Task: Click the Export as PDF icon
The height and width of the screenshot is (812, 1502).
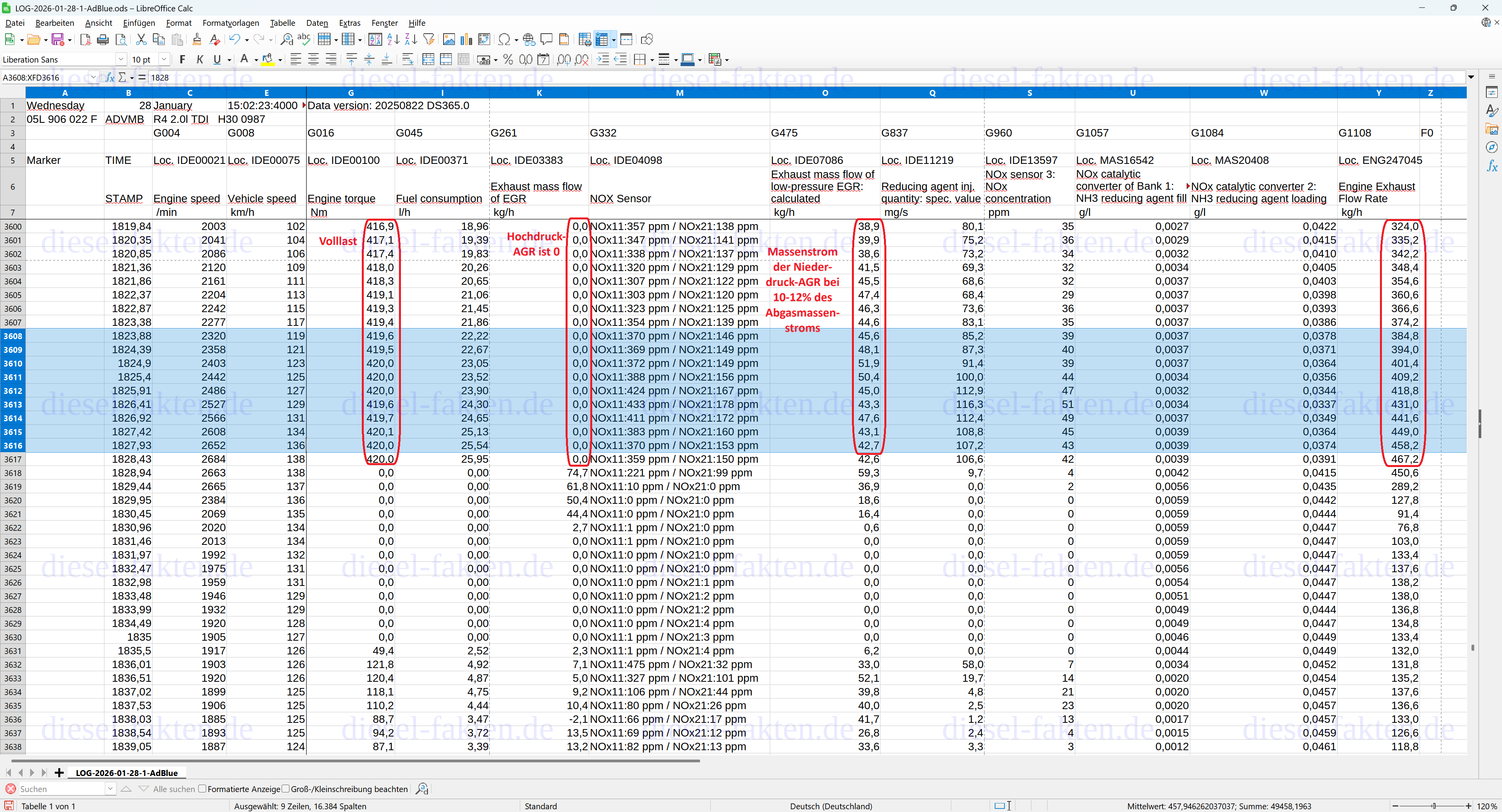Action: [85, 40]
